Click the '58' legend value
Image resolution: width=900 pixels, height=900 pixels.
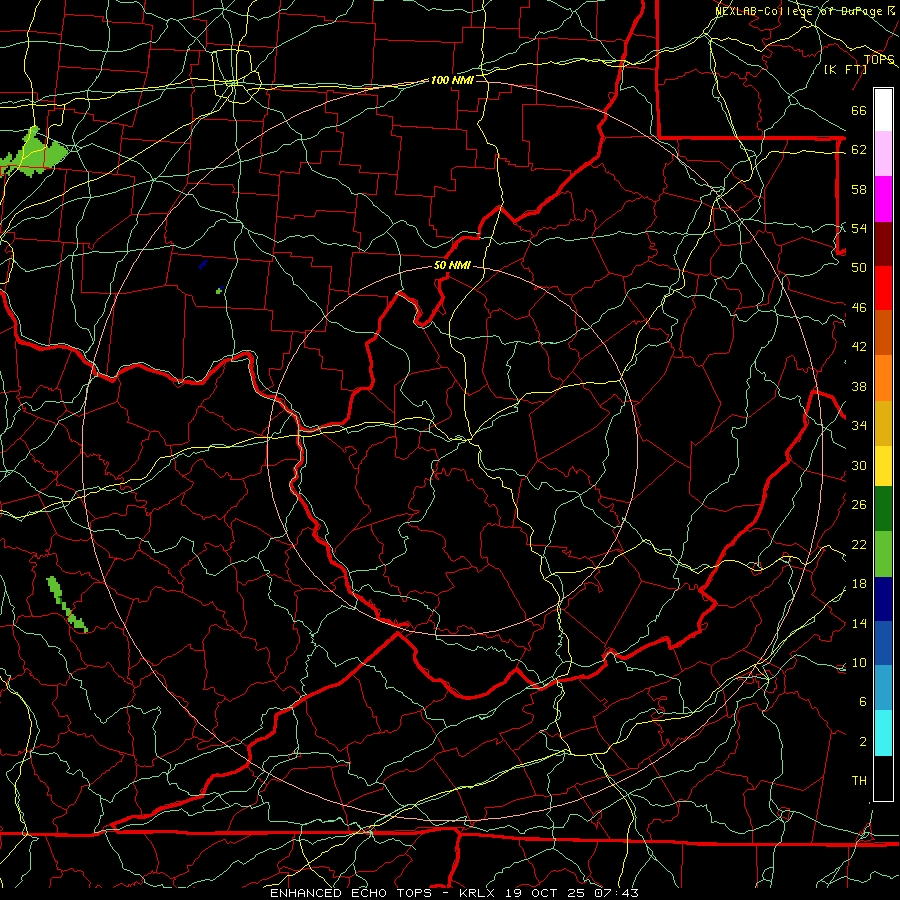tap(859, 189)
